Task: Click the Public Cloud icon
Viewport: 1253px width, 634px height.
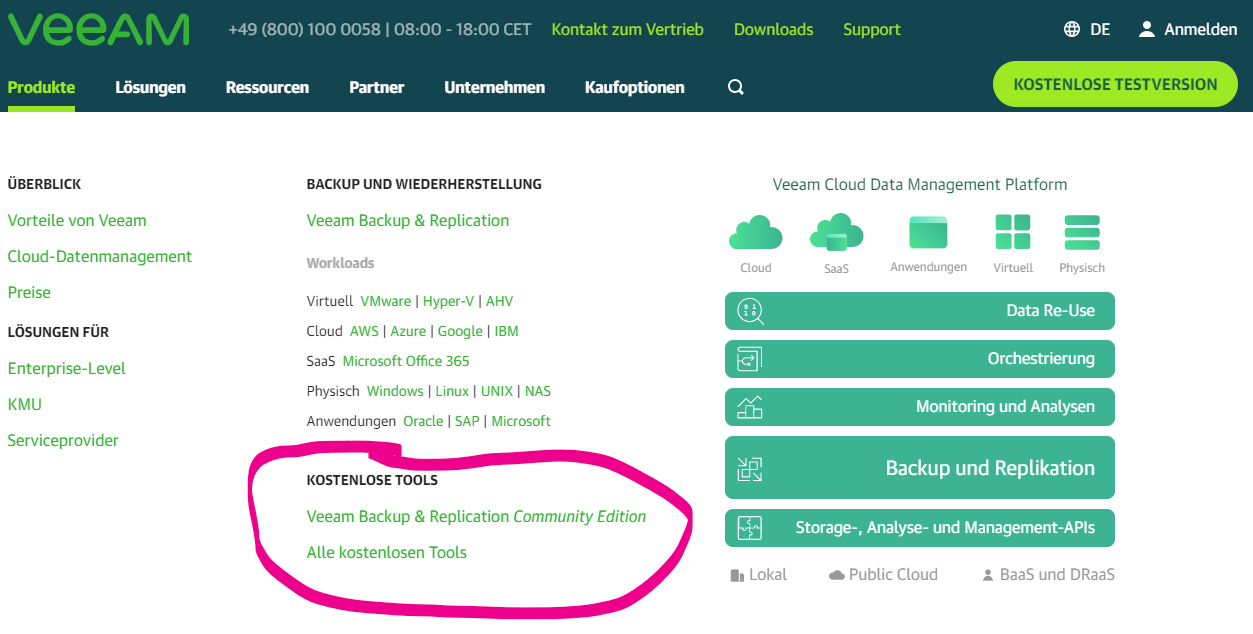Action: point(837,575)
